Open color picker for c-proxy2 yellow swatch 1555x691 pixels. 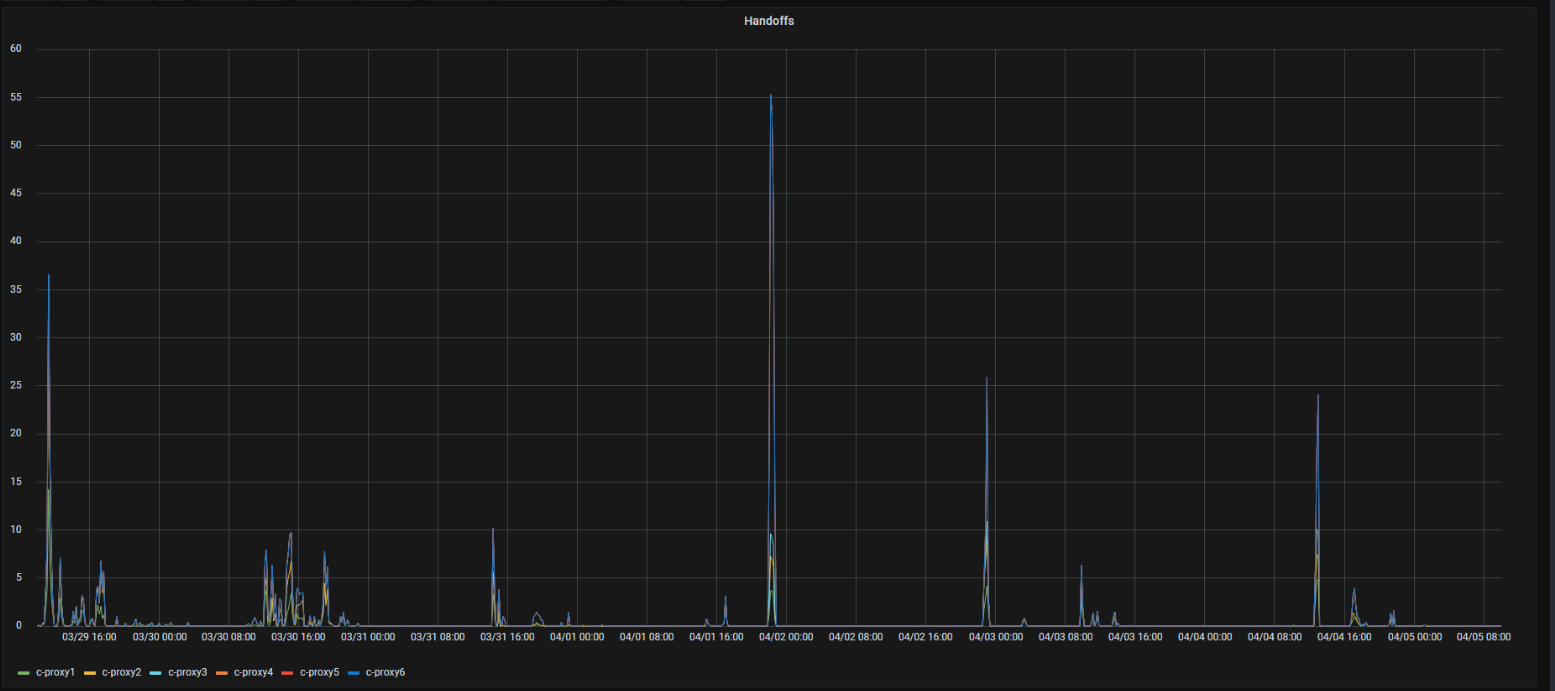[90, 673]
